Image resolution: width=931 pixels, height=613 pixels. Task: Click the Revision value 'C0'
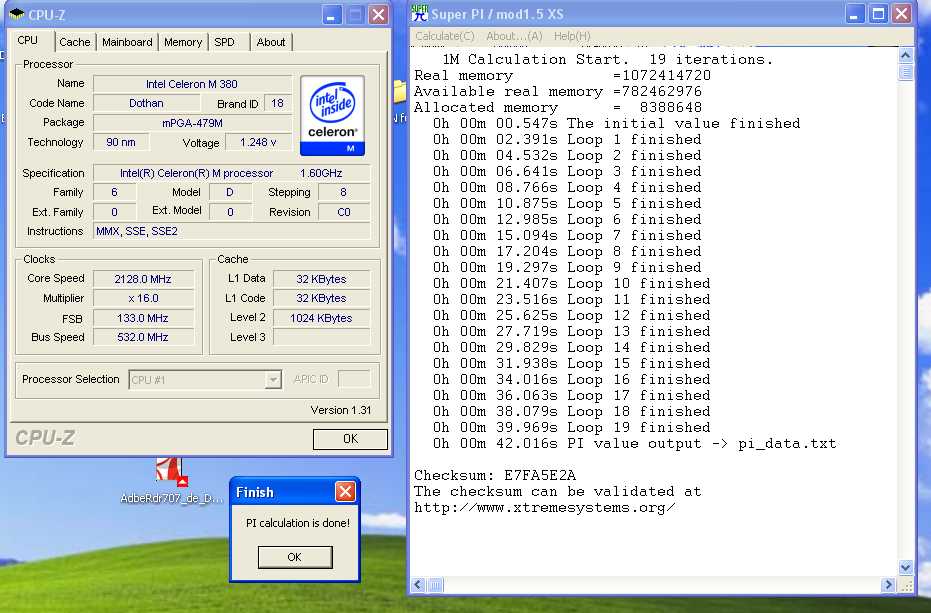pyautogui.click(x=344, y=212)
